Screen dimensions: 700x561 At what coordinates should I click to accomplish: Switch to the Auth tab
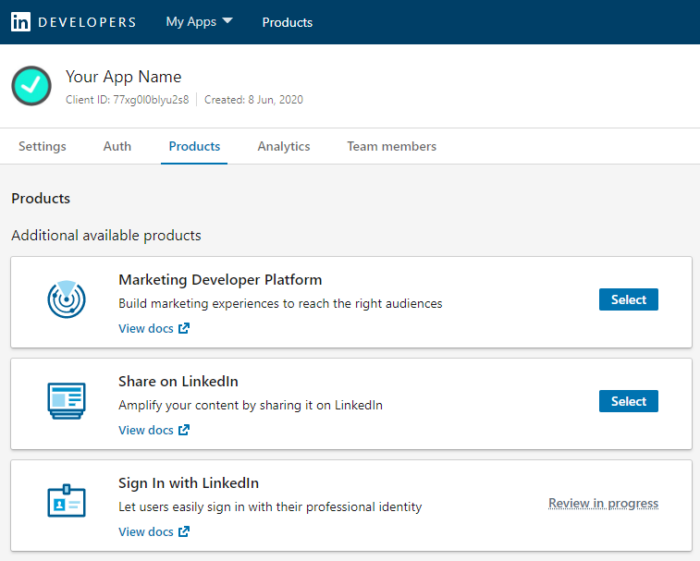117,146
